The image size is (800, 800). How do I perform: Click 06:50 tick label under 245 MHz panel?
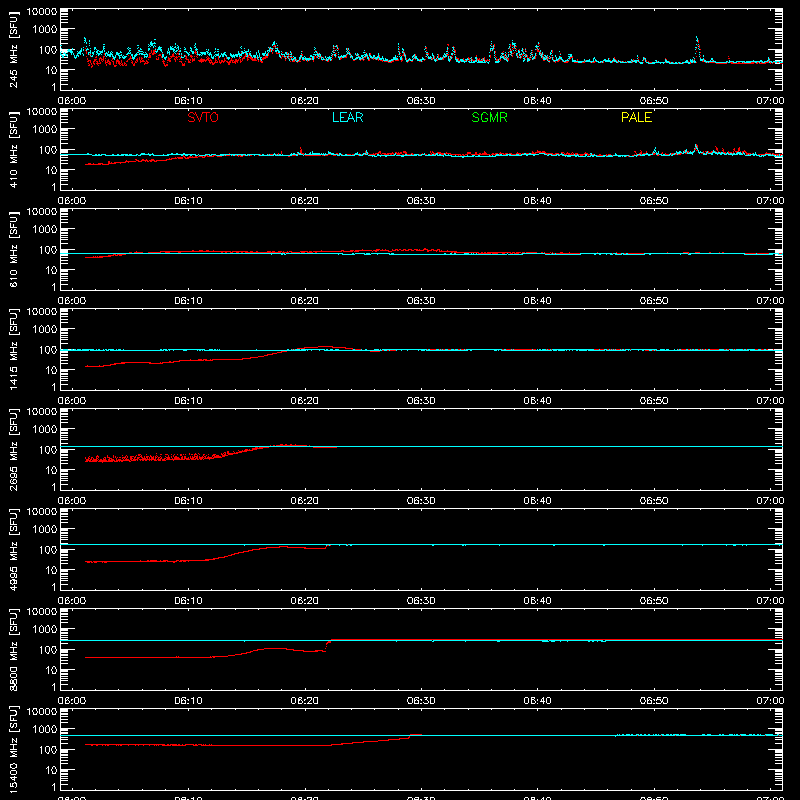654,101
